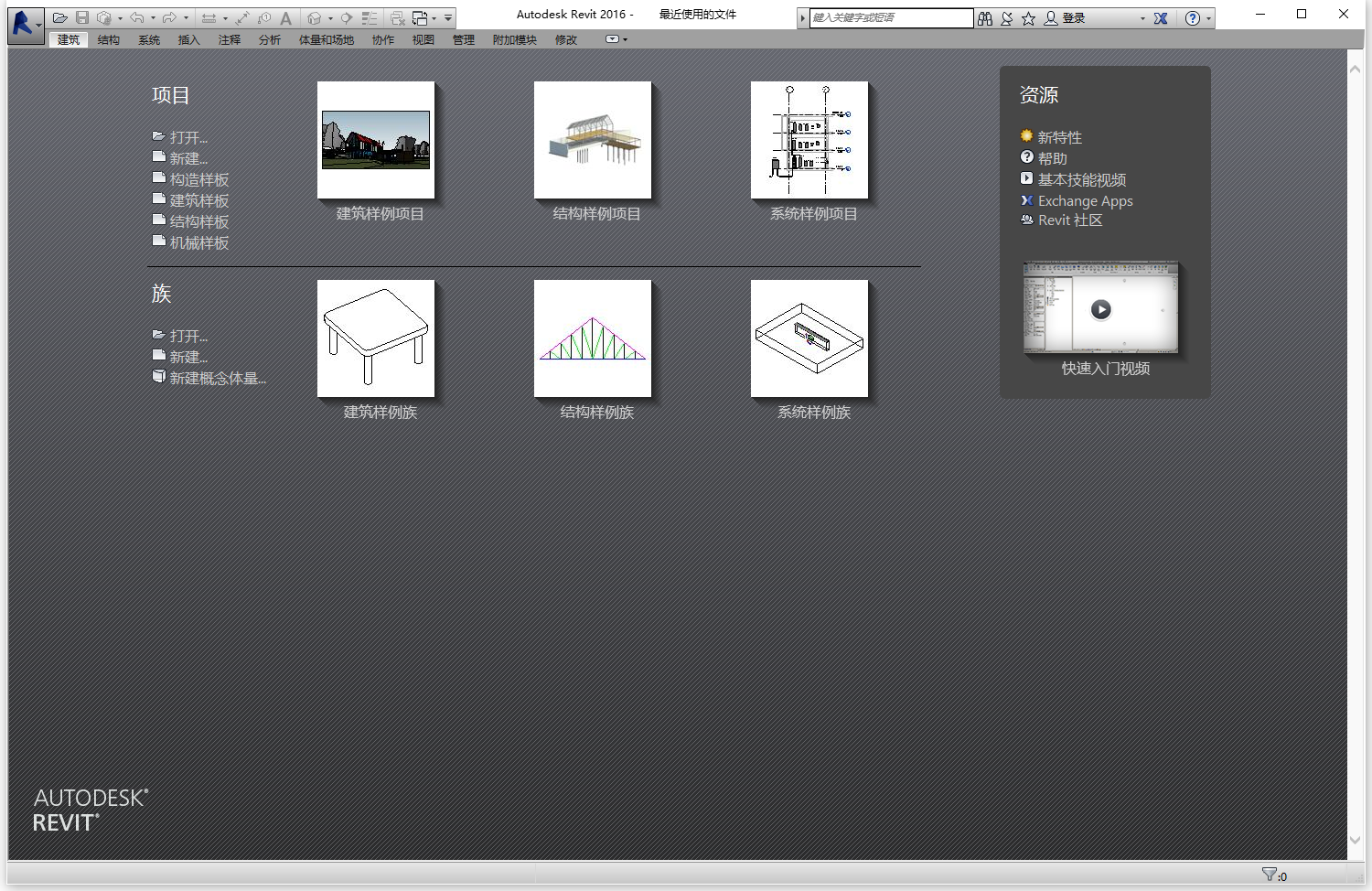Click the Section tool icon
Screen dimensions: 1372x891
(347, 18)
